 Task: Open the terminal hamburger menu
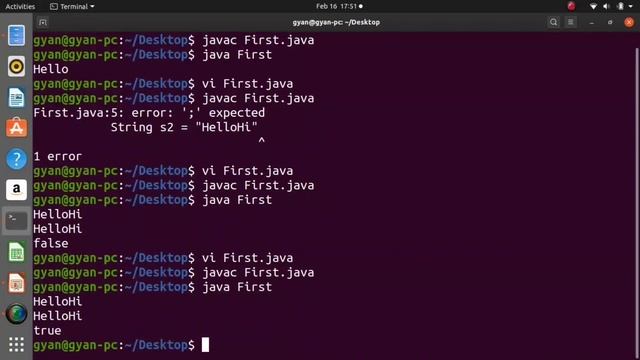point(571,22)
